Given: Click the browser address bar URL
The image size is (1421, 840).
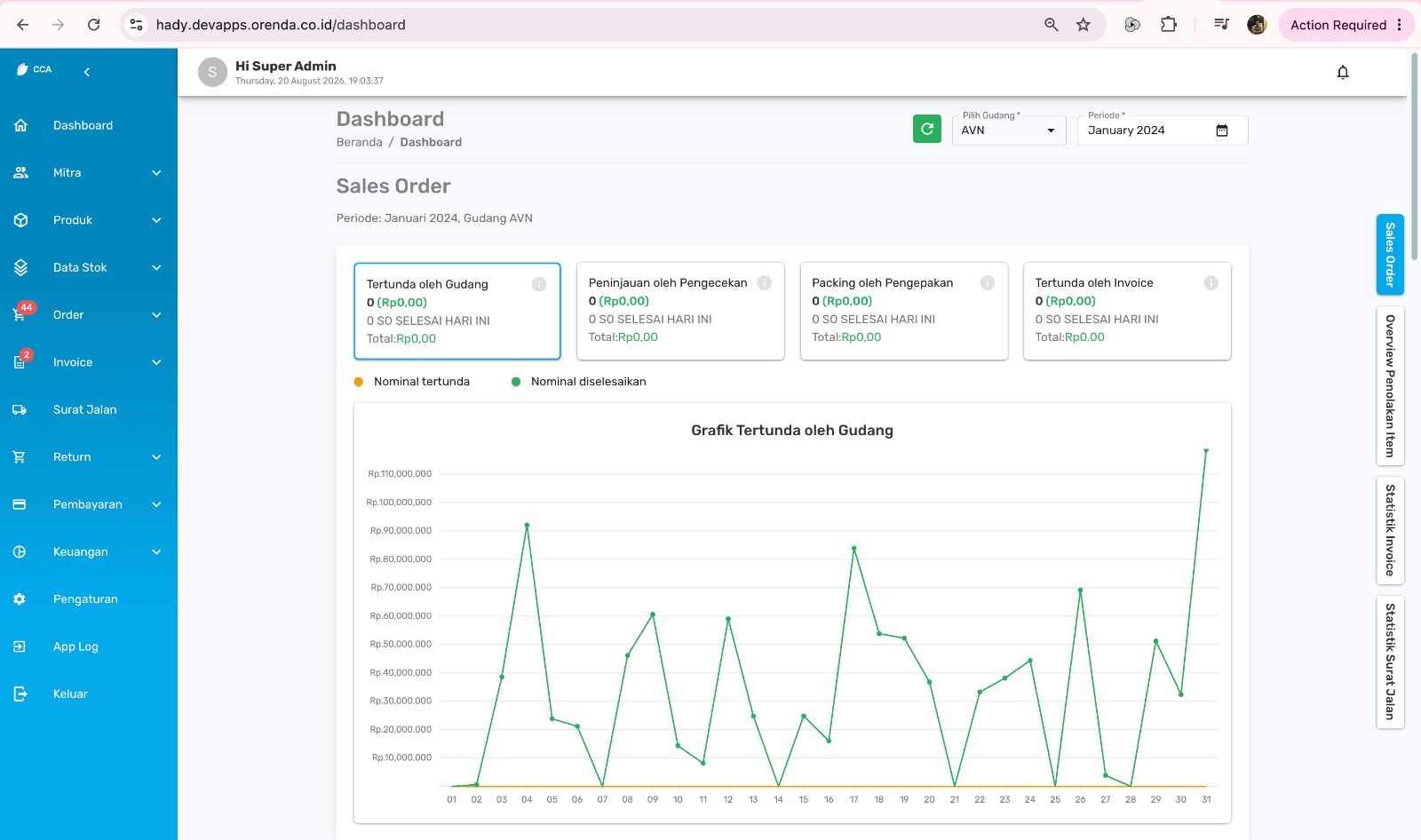Looking at the screenshot, I should click(x=281, y=25).
